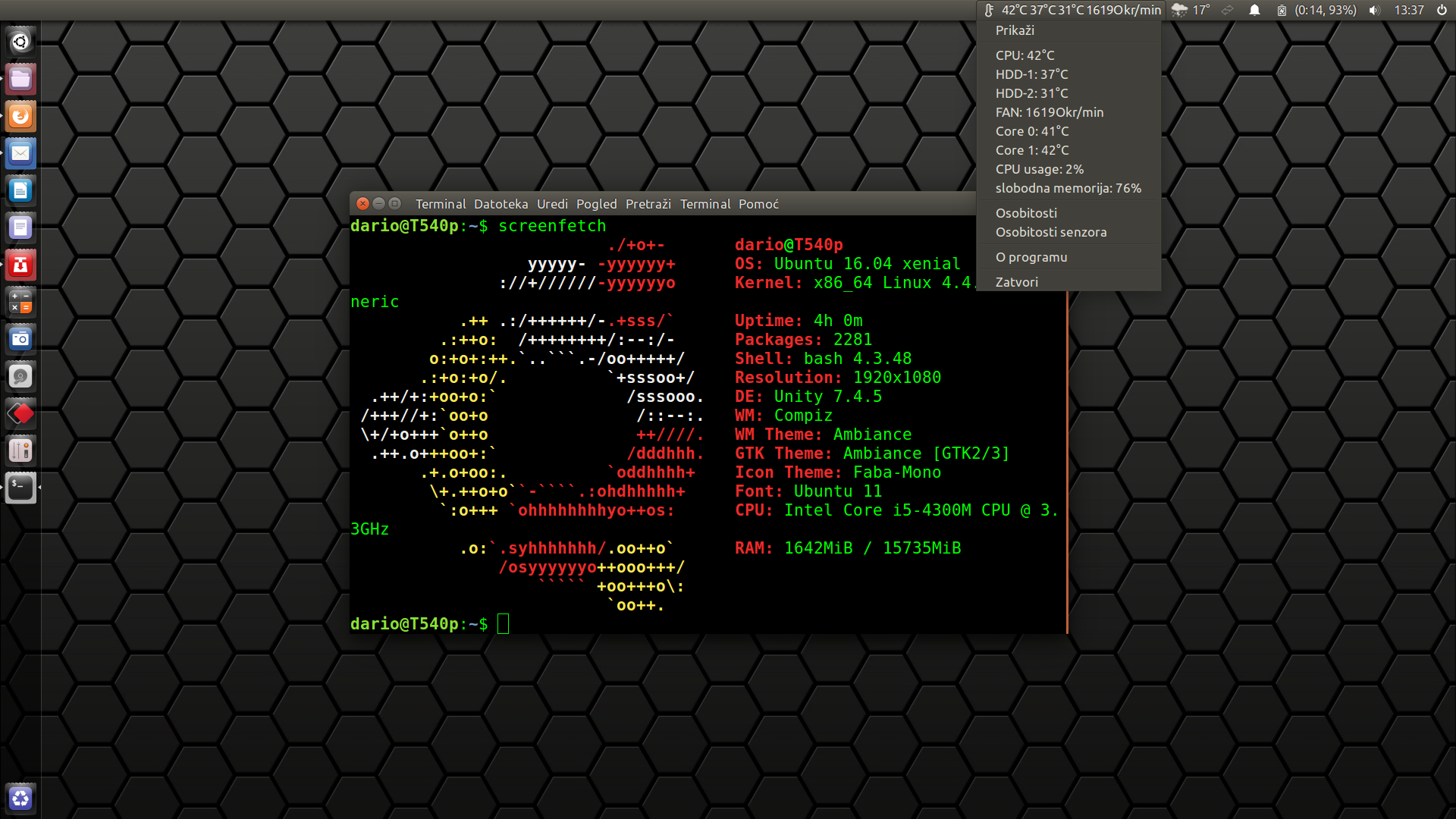Select the FAN: 1619Okr/min entry
The image size is (1456, 819).
[1069, 112]
